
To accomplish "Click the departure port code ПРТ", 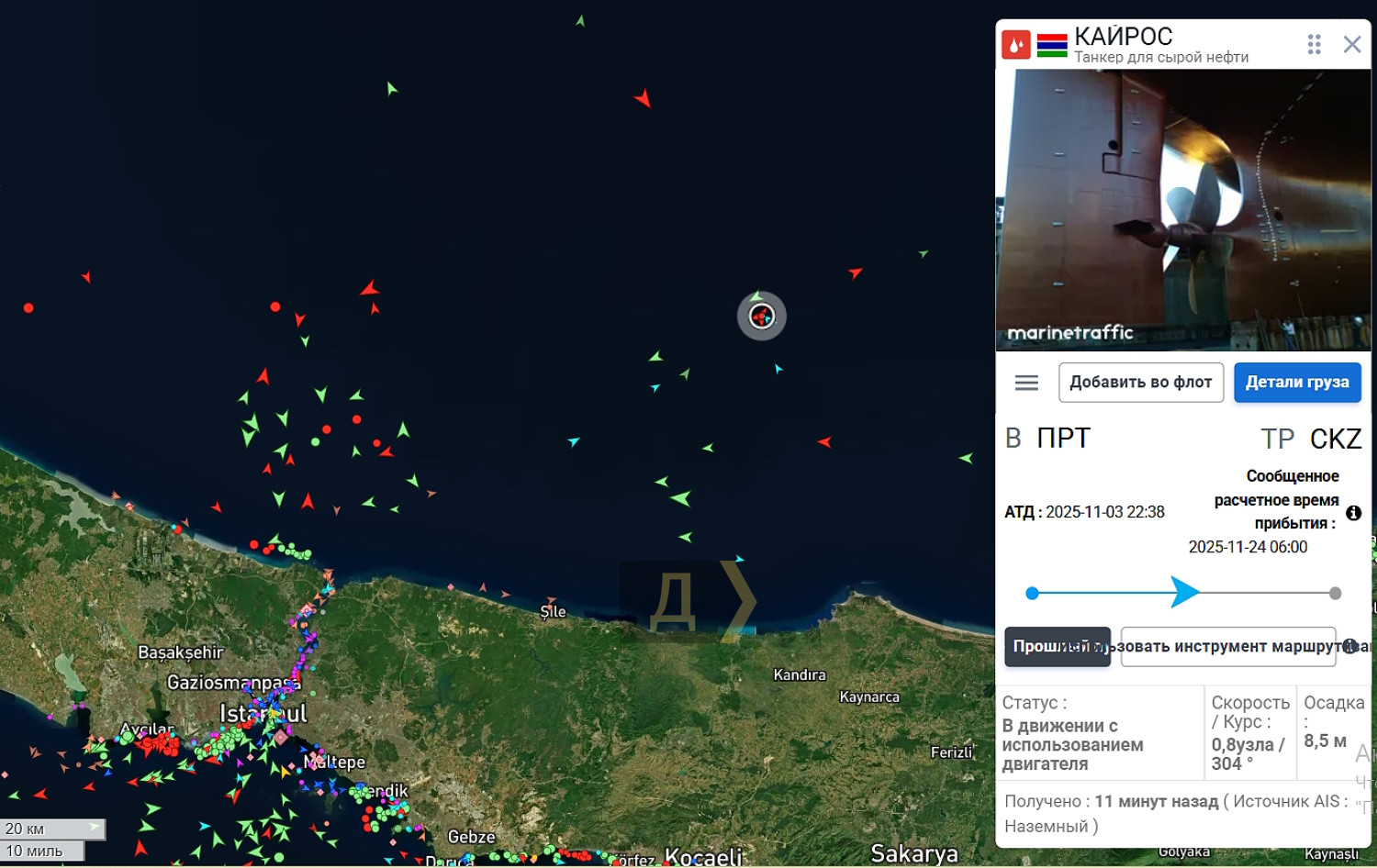I will tap(1063, 439).
